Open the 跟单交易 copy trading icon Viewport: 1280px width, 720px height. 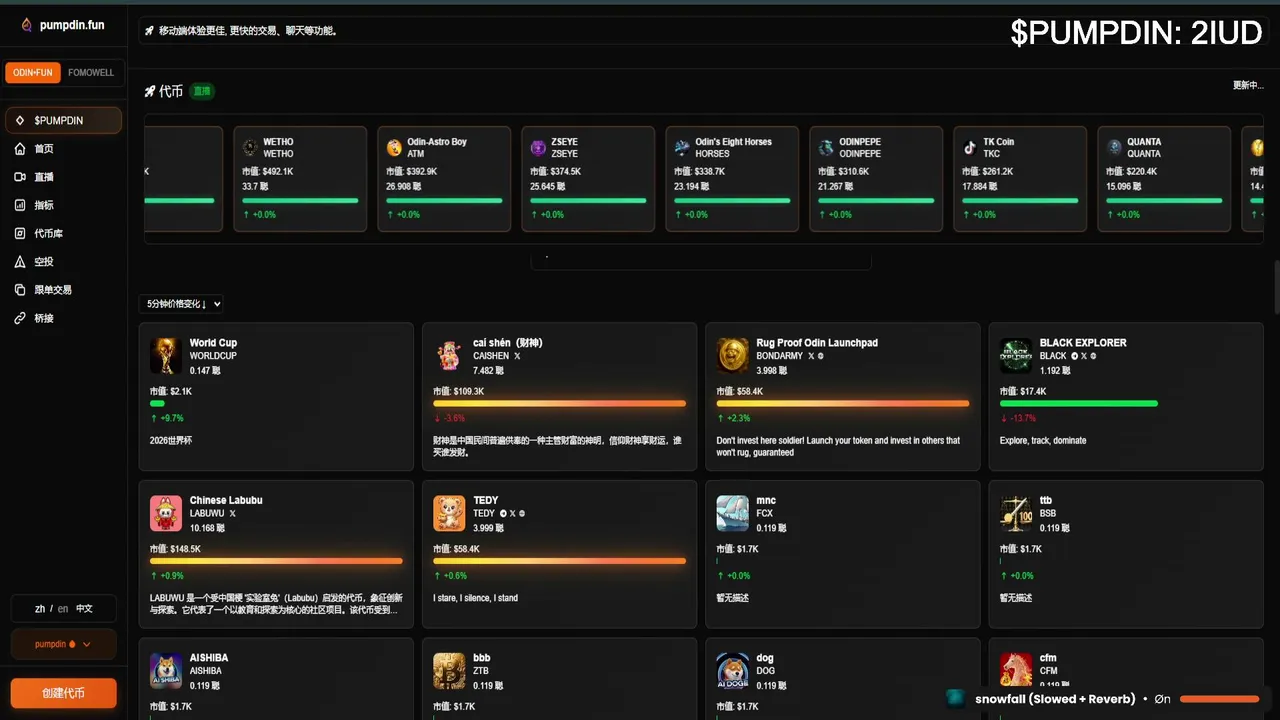coord(20,290)
